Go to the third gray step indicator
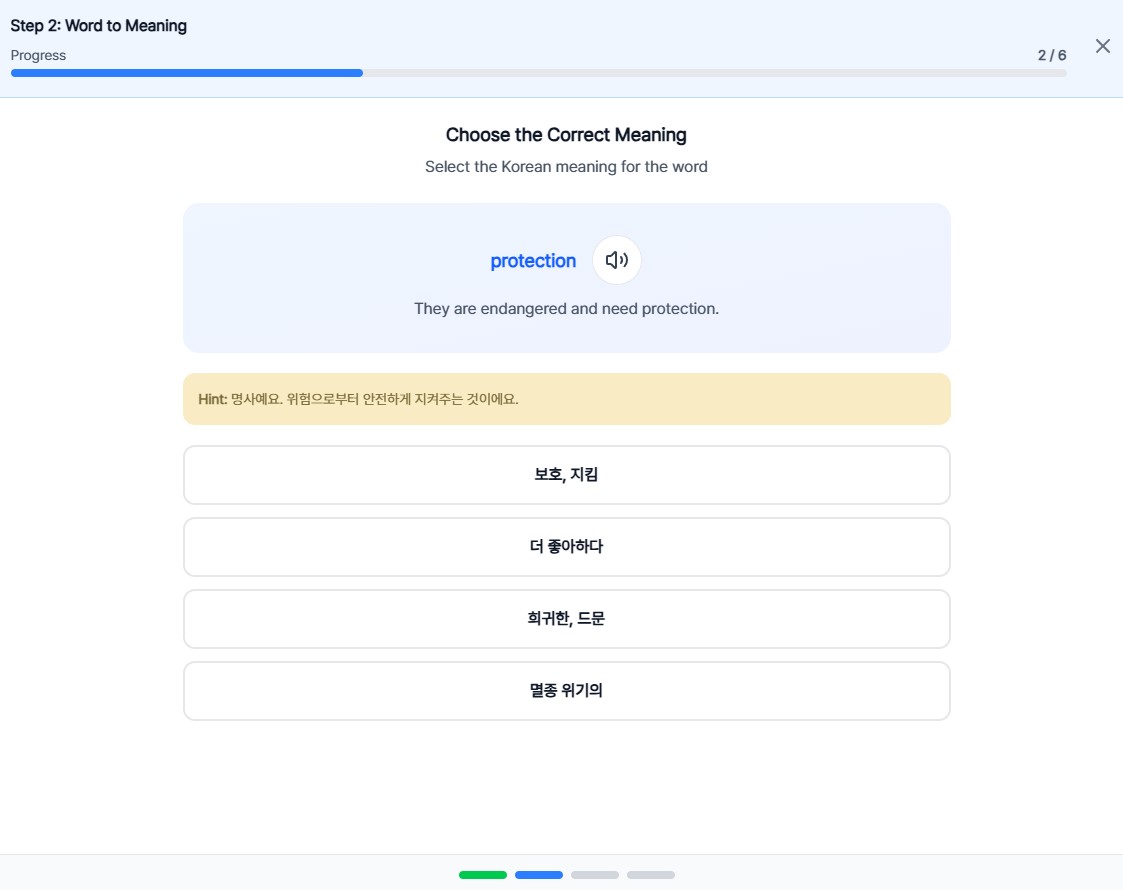The width and height of the screenshot is (1123, 890). click(595, 875)
